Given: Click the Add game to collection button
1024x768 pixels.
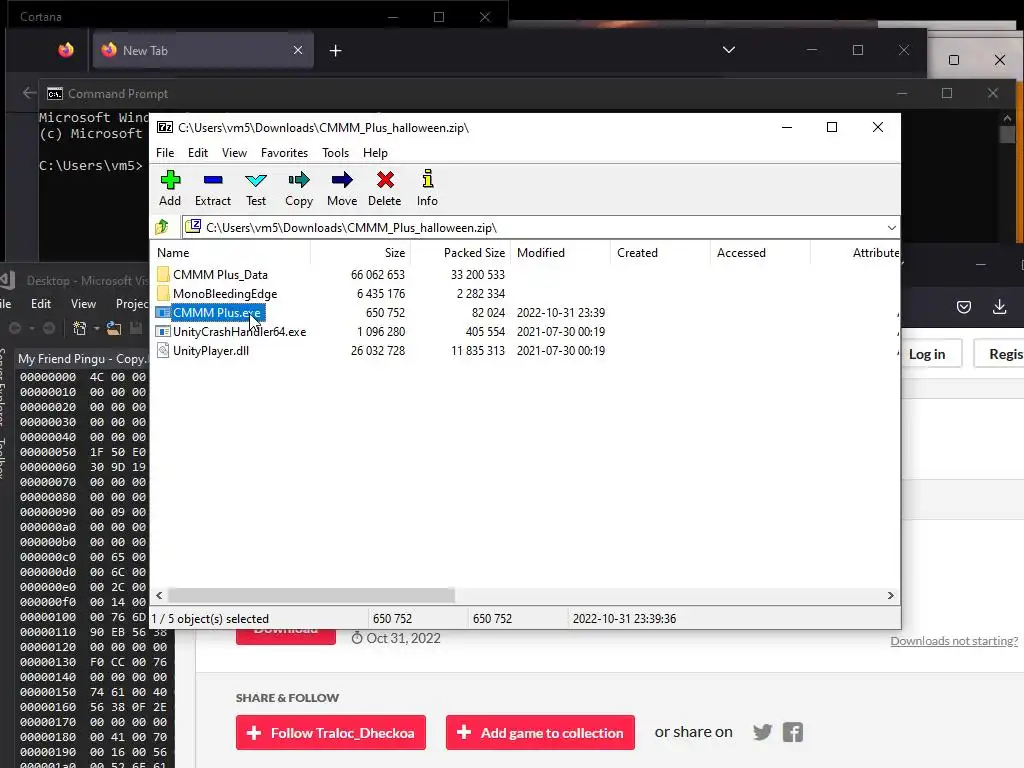Looking at the screenshot, I should (540, 733).
